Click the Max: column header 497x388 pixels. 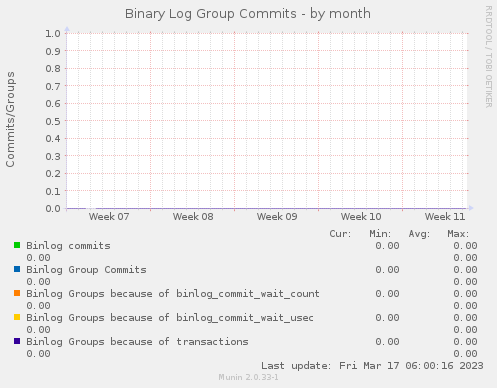coord(458,234)
